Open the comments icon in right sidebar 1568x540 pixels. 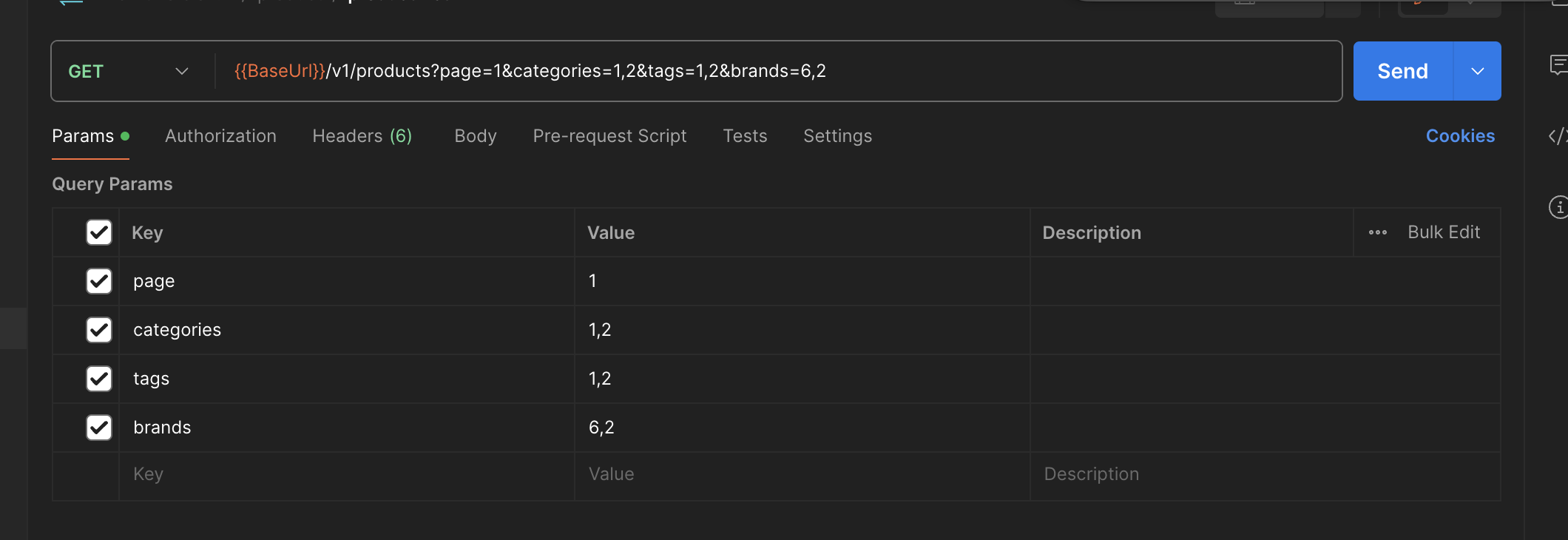click(x=1558, y=65)
